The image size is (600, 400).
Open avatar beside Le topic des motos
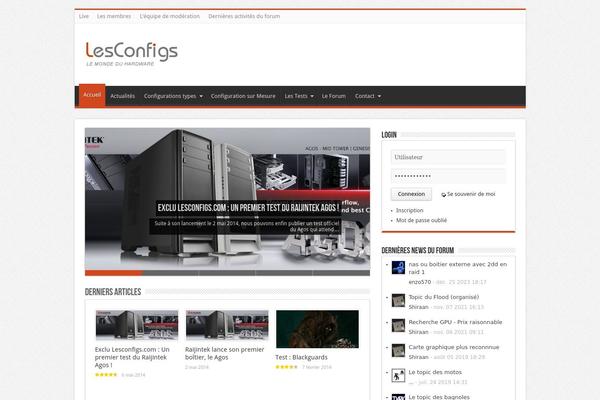click(x=398, y=376)
